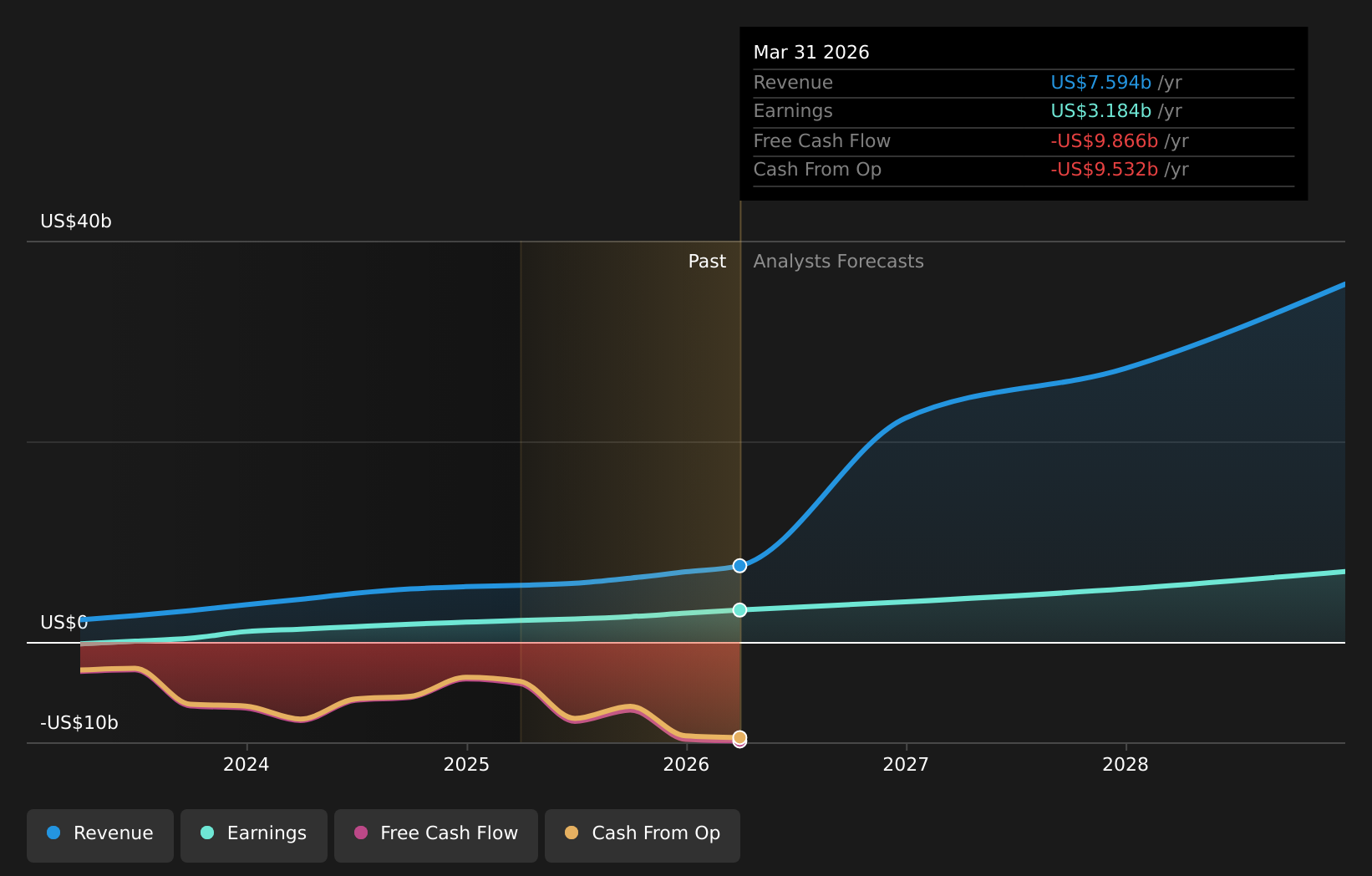Screen dimensions: 1372x876
Task: Click the US$0 y-axis label
Action: (64, 623)
